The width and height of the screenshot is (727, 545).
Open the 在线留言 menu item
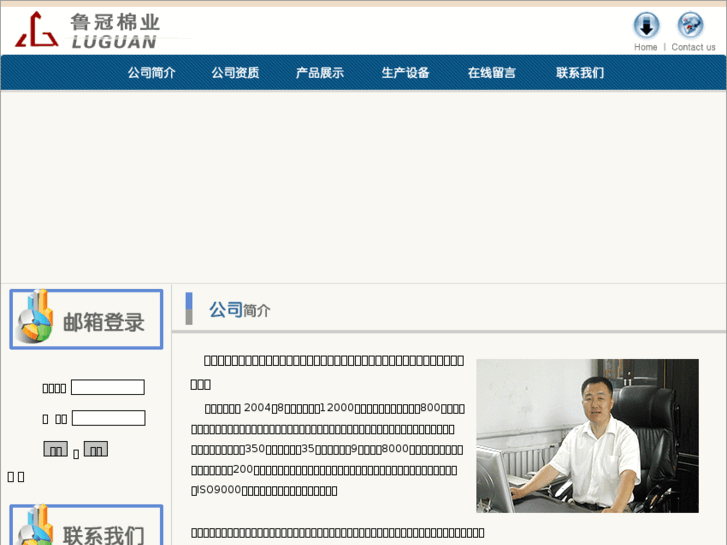[492, 73]
